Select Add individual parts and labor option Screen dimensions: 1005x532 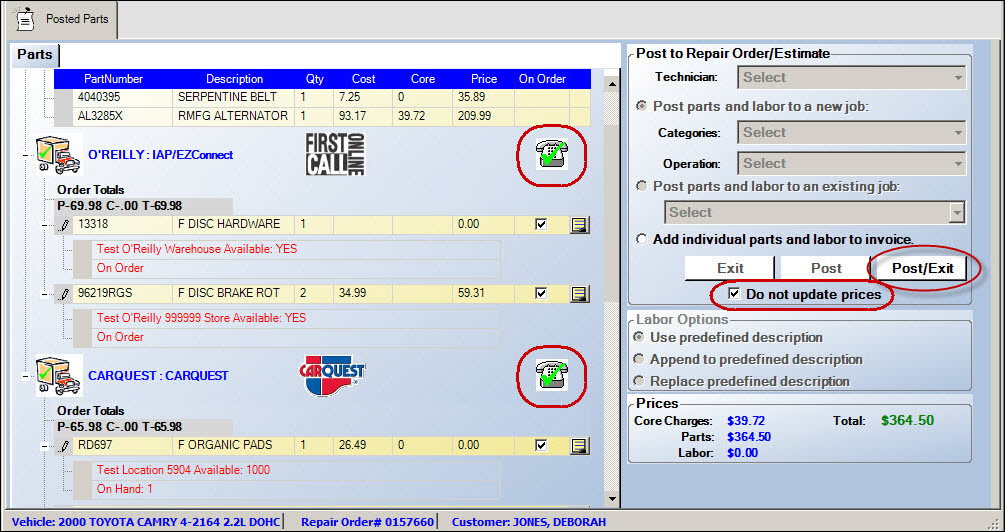coord(641,239)
